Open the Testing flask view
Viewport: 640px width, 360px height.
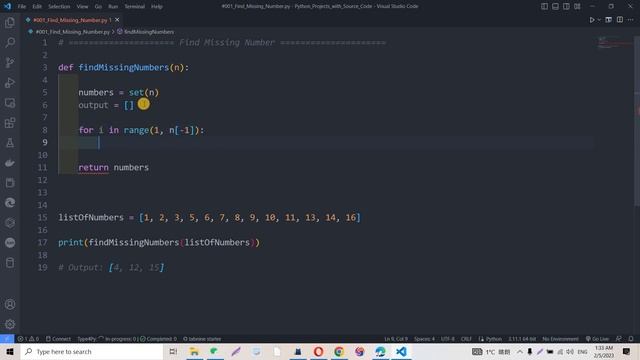pos(10,142)
